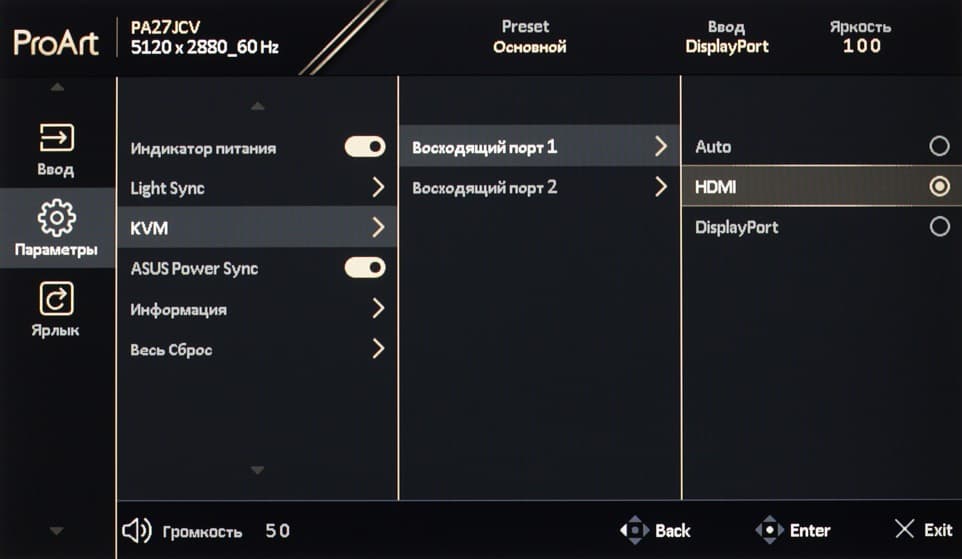
Task: Click the speaker volume icon
Action: (x=136, y=531)
